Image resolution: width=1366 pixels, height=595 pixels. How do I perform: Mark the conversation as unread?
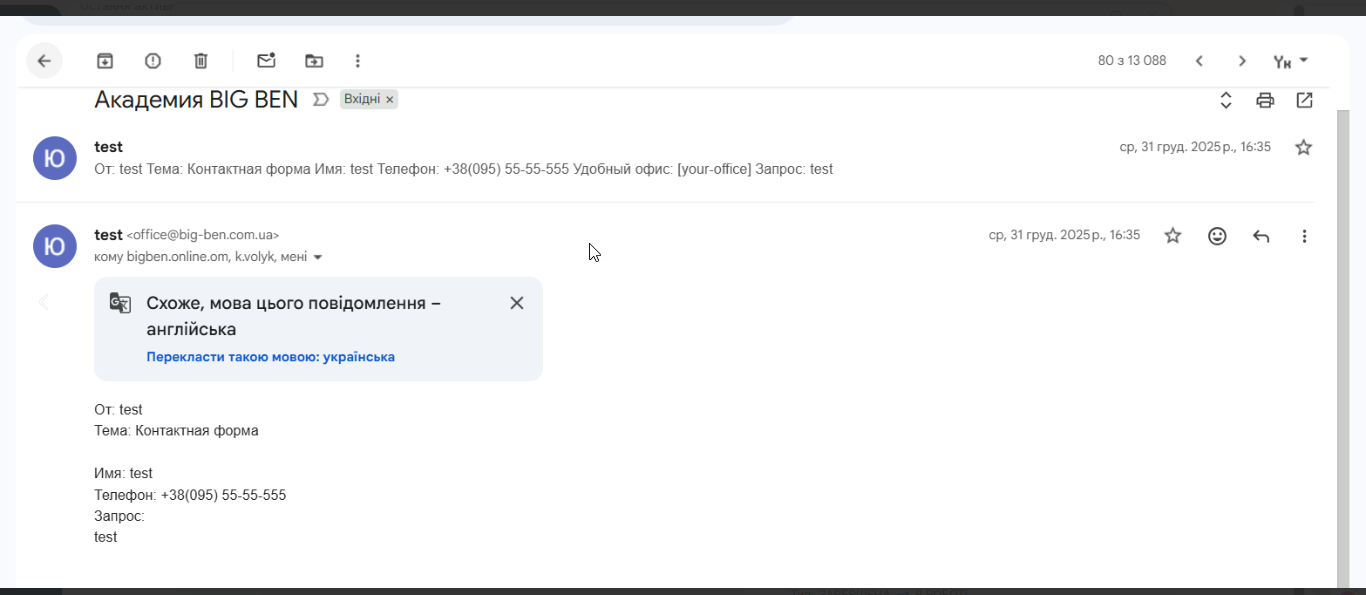point(266,61)
